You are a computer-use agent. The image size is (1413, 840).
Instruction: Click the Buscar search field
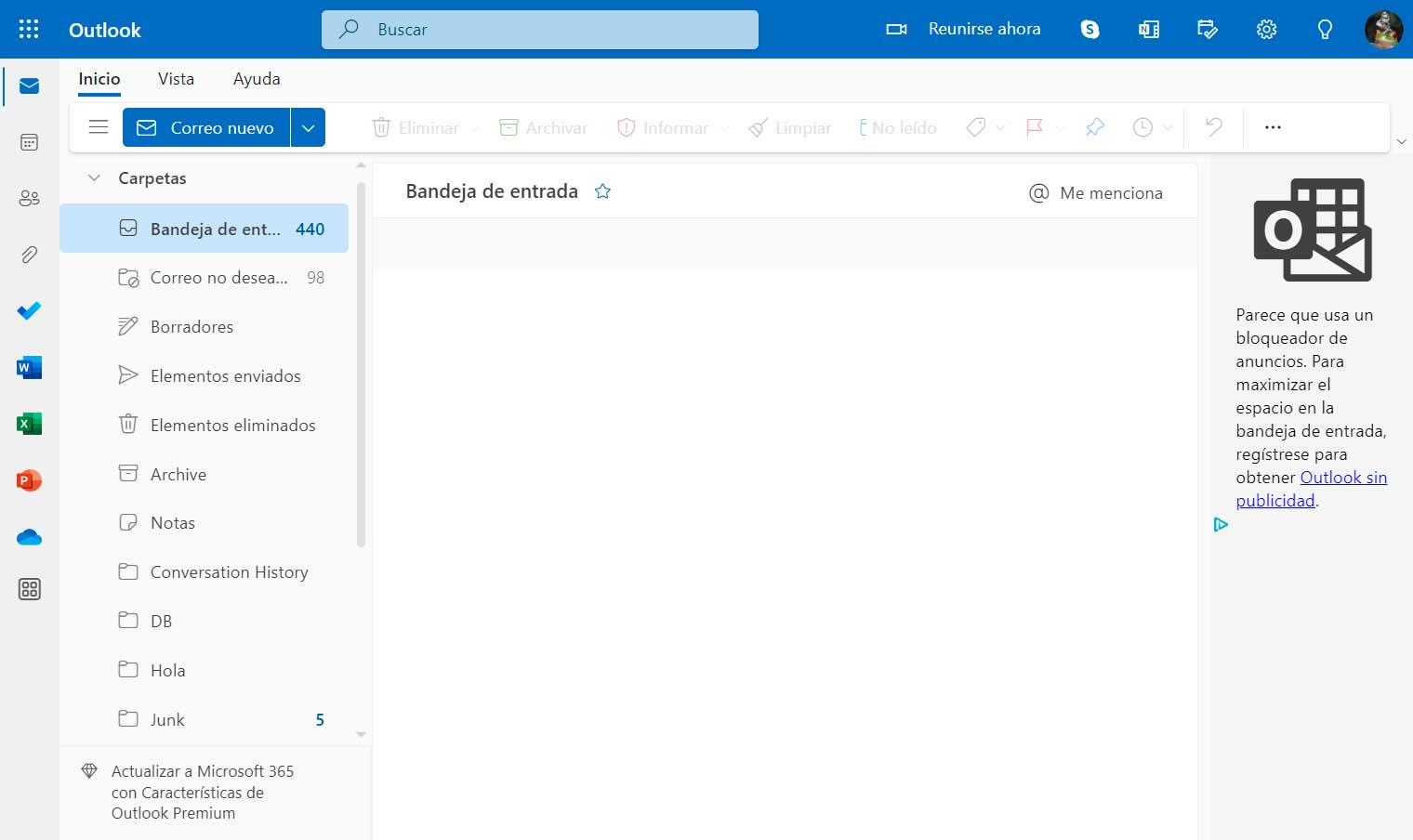pyautogui.click(x=540, y=30)
